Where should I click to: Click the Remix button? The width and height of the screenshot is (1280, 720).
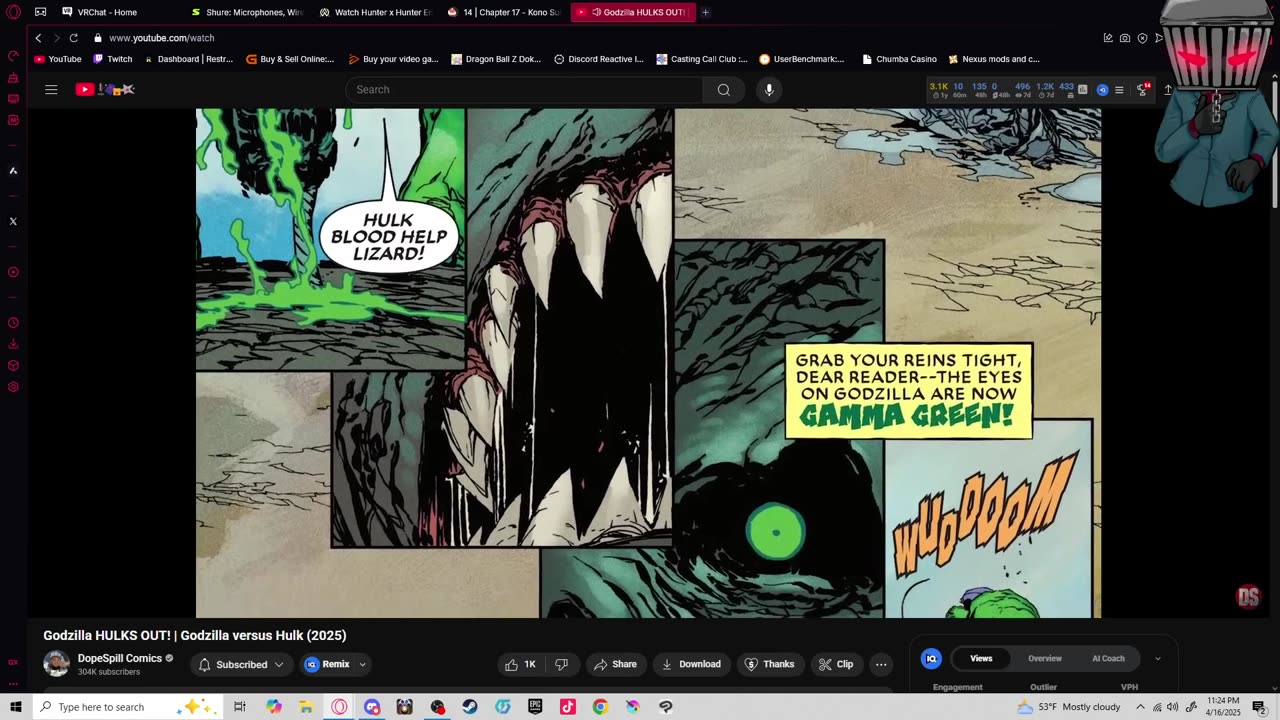pyautogui.click(x=327, y=664)
